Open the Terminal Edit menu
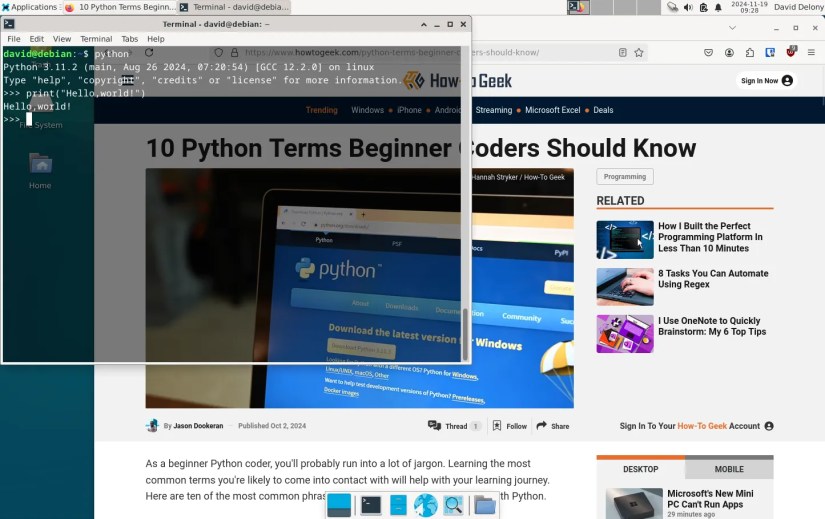Viewport: 825px width, 519px height. point(36,39)
